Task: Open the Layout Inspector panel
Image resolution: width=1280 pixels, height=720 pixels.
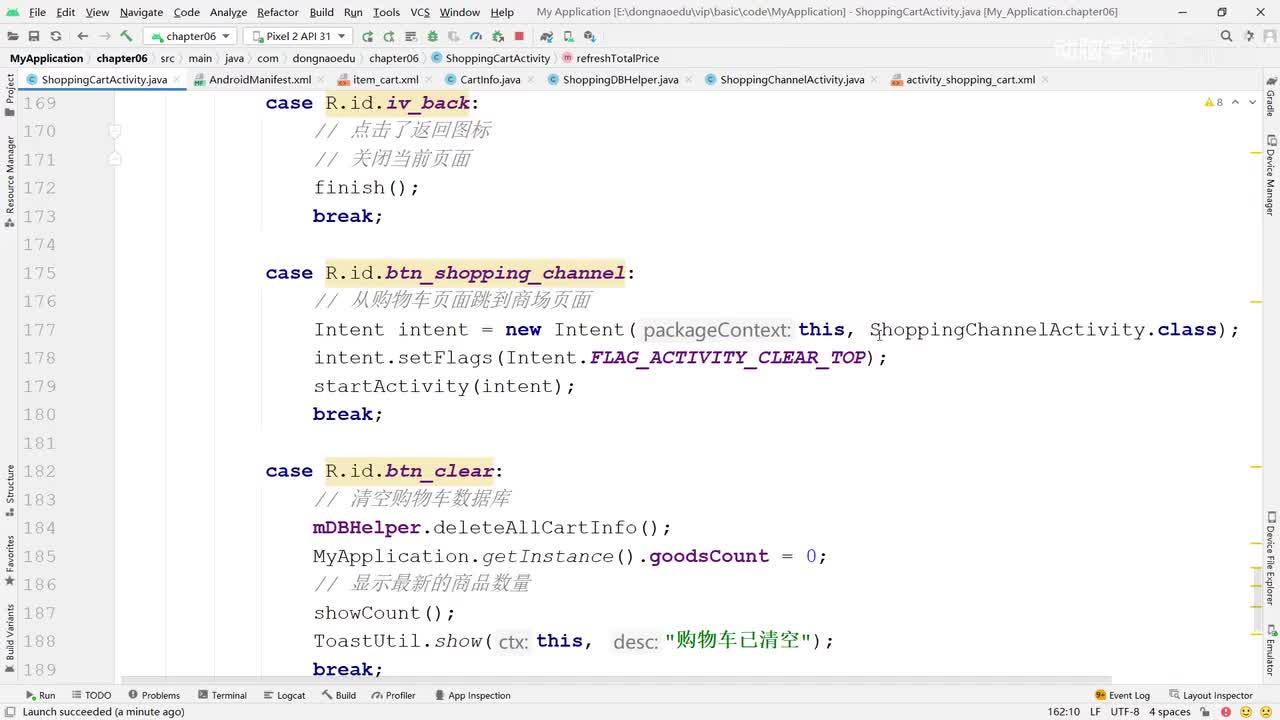Action: tap(1210, 695)
